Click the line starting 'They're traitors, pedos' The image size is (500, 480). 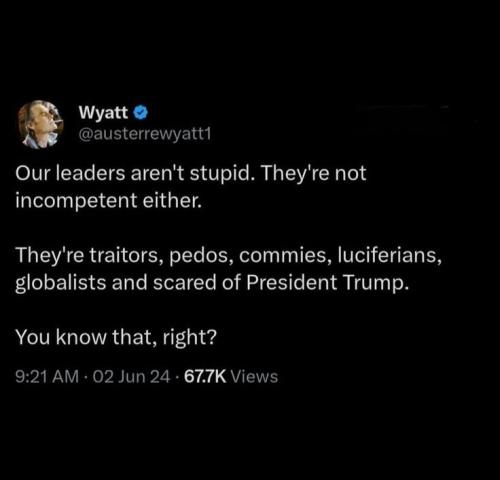pos(229,256)
